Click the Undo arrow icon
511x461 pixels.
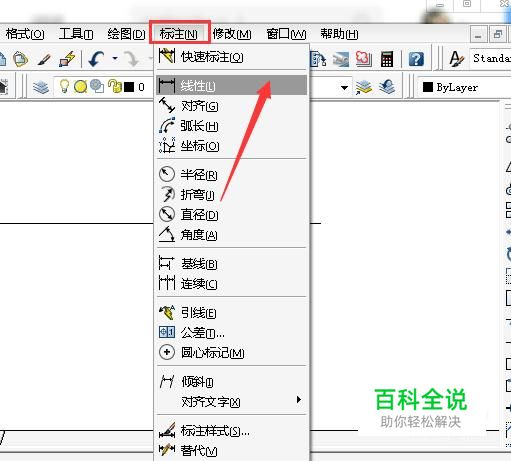pos(96,59)
